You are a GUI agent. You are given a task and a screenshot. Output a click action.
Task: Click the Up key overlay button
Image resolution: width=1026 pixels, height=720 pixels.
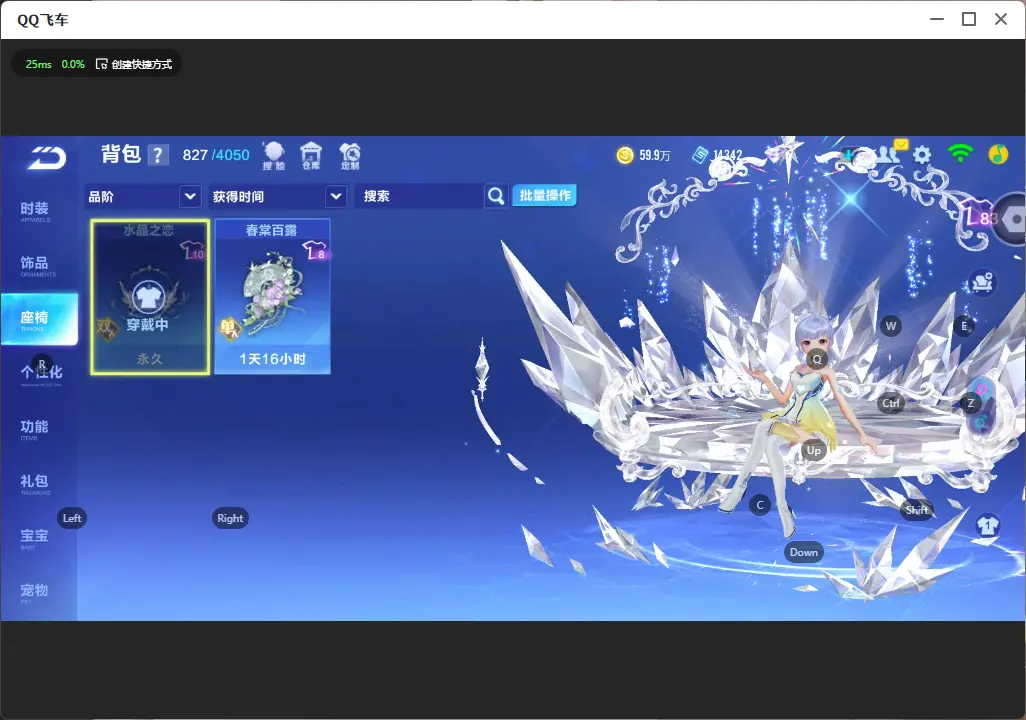(813, 450)
